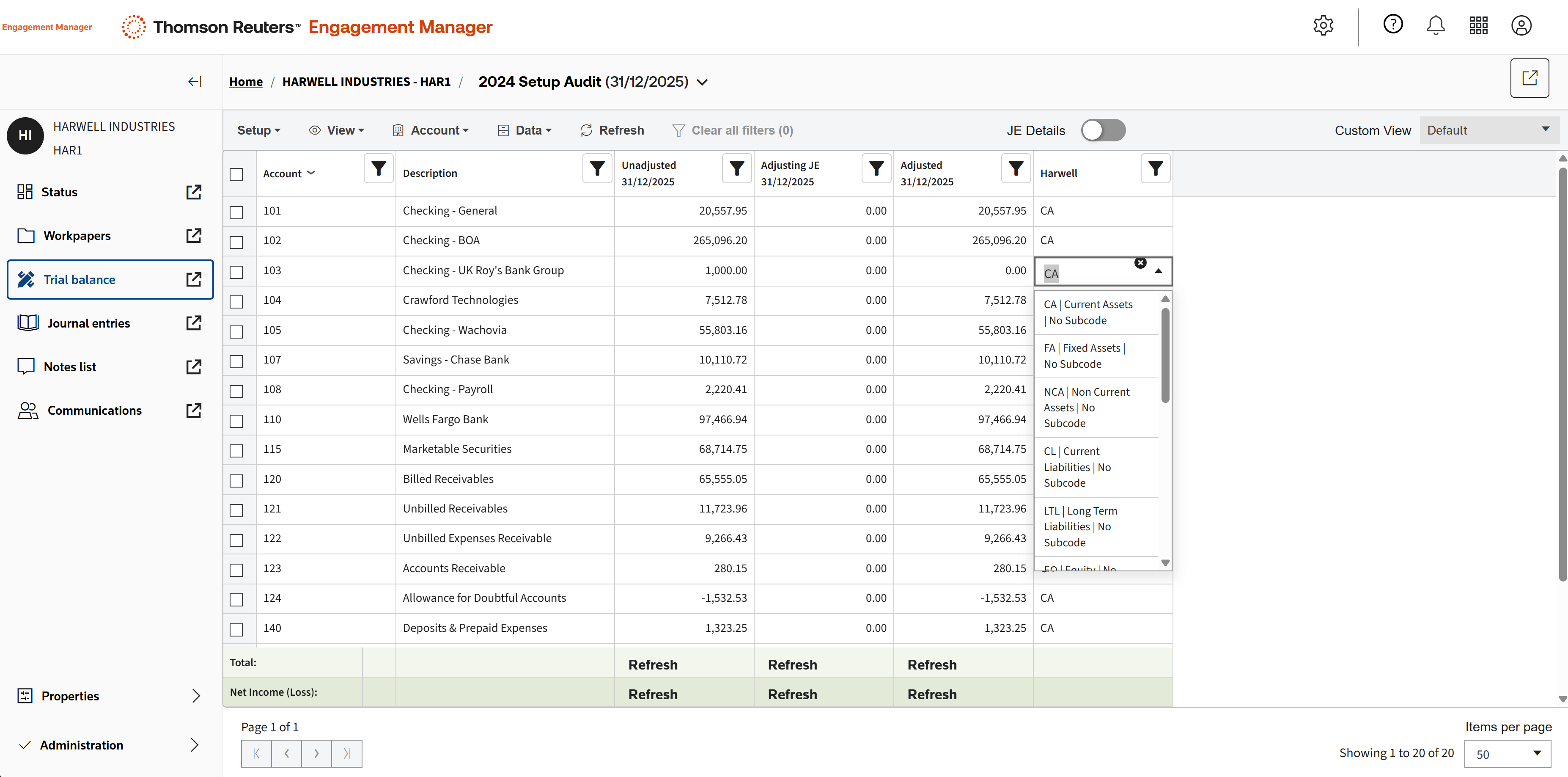Image resolution: width=1568 pixels, height=777 pixels.
Task: Check the box for account 101
Action: [x=236, y=212]
